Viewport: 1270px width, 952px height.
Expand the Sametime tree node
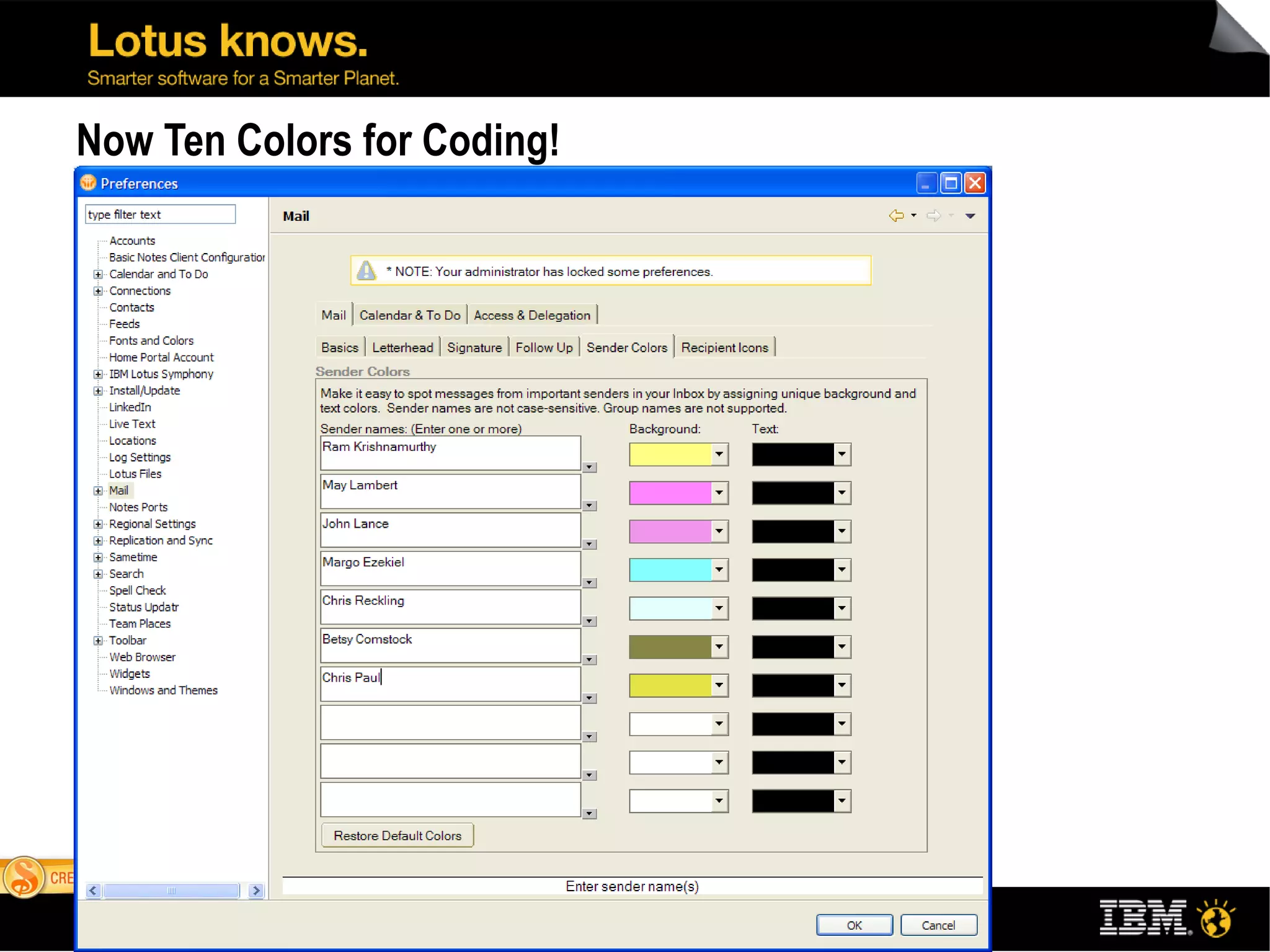tap(98, 557)
